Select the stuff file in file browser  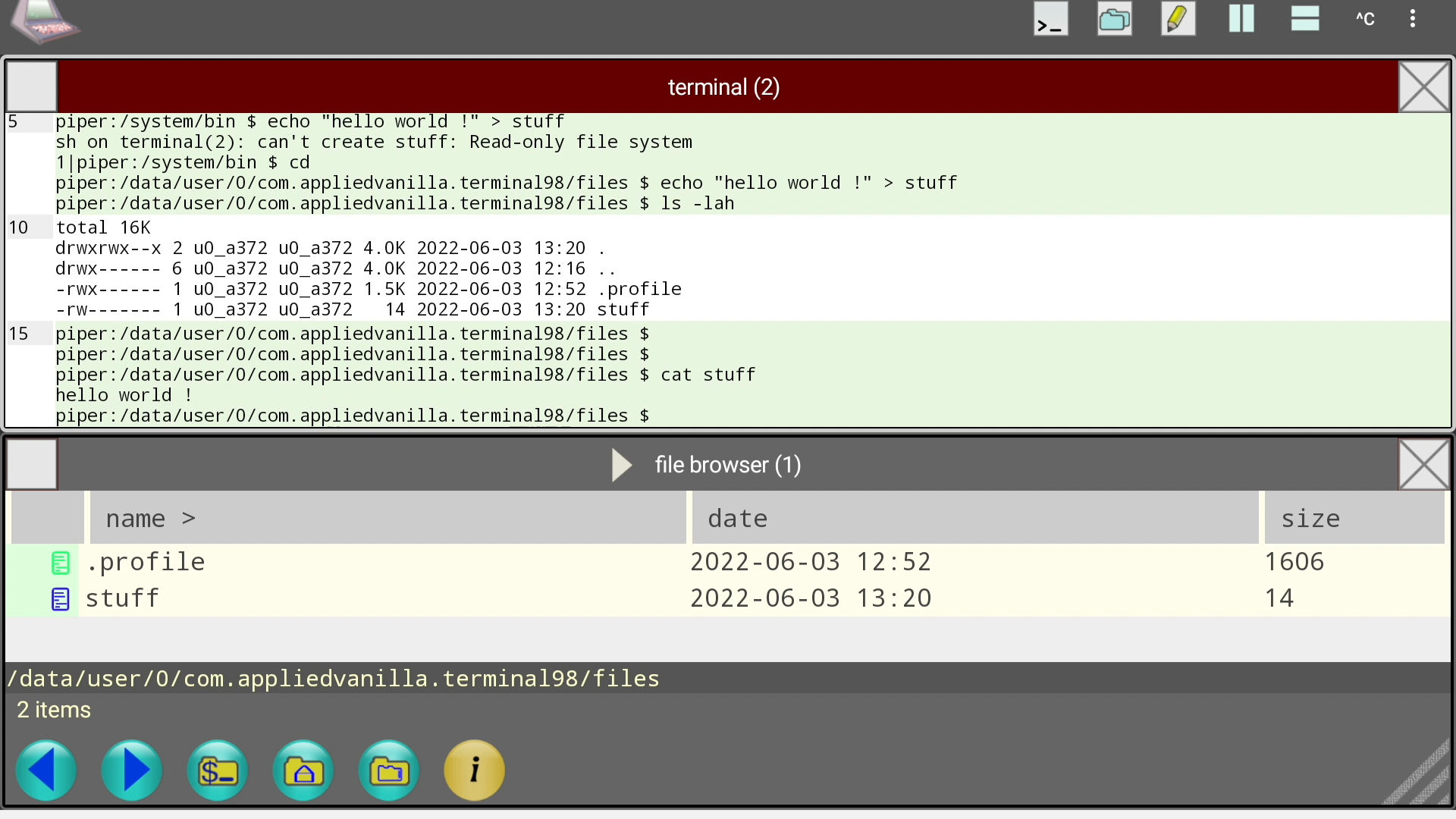[x=122, y=598]
